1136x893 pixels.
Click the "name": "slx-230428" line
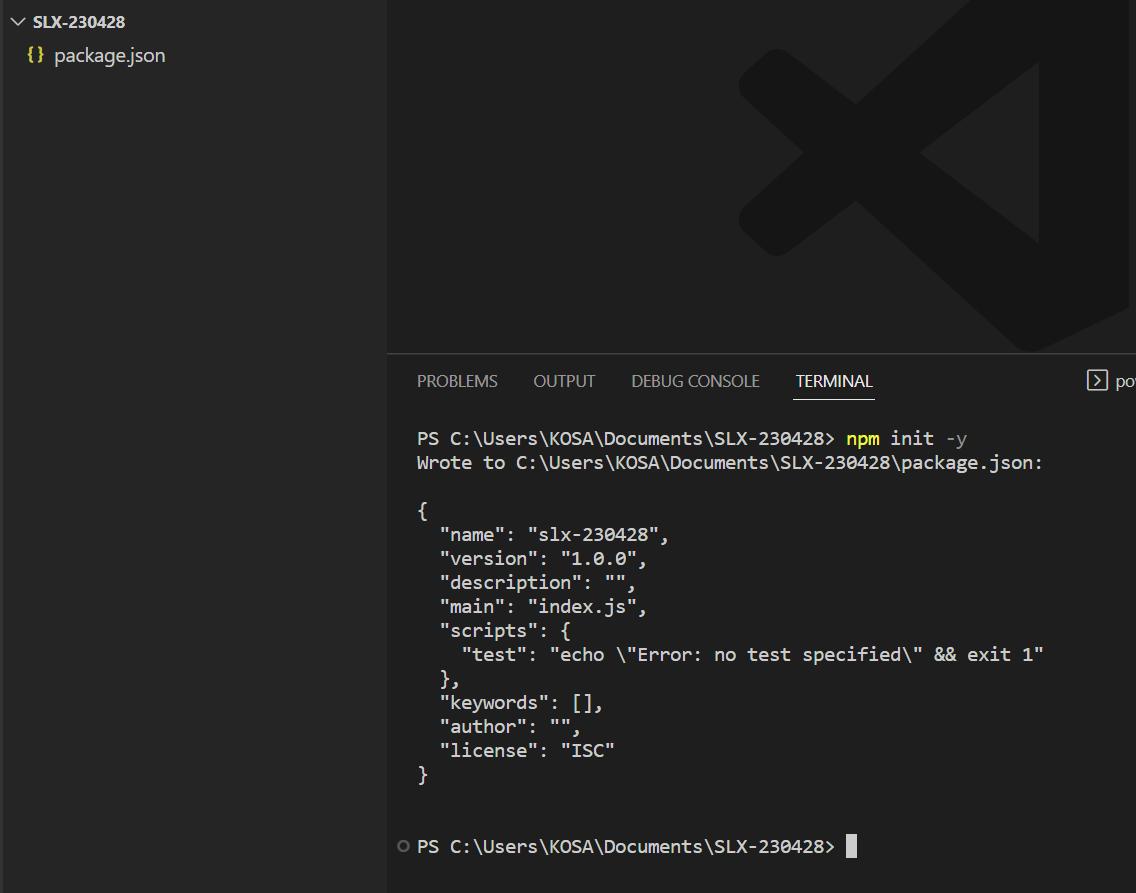point(554,534)
